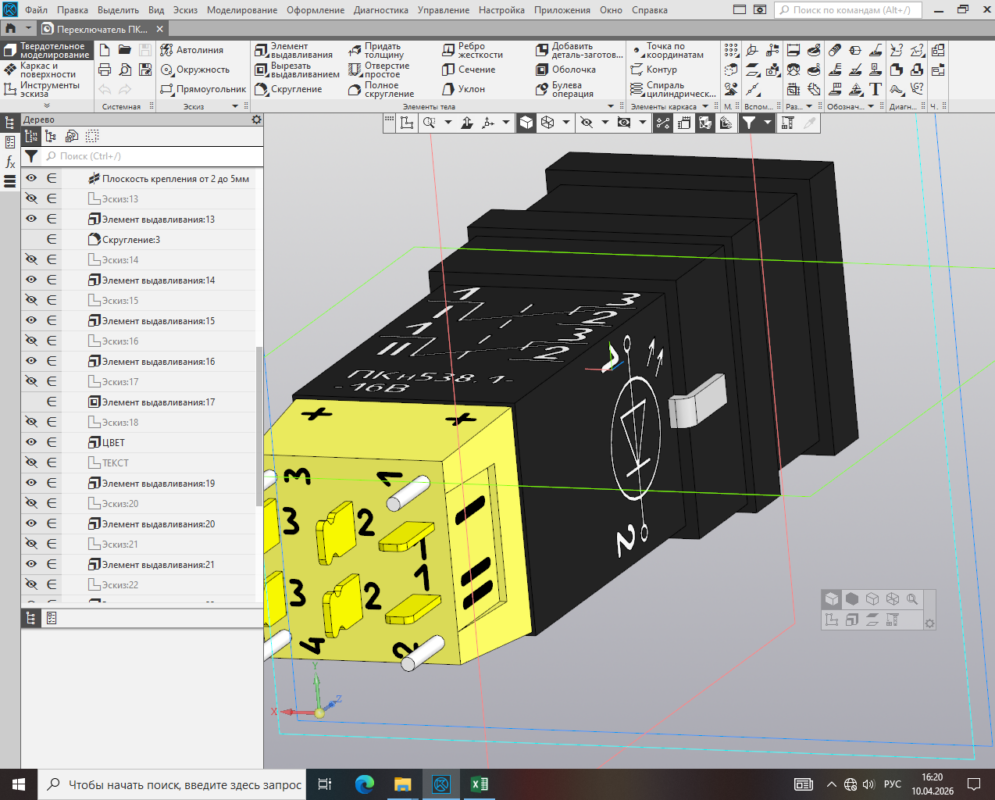This screenshot has height=800, width=995.
Task: Expand the Элементы каркаса panel dropdown
Action: (705, 106)
